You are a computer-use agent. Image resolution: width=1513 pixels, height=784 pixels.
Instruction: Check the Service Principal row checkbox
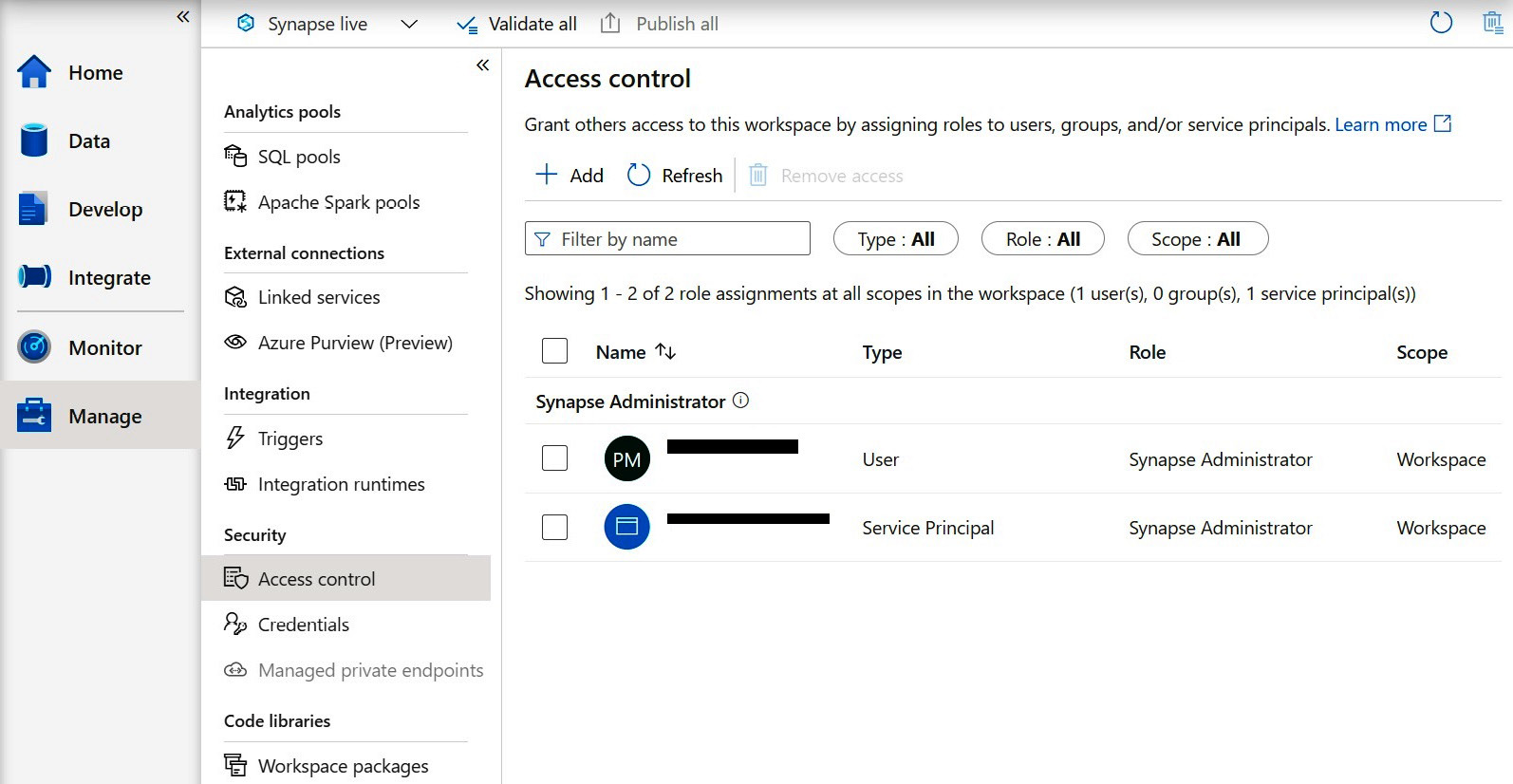[x=554, y=527]
